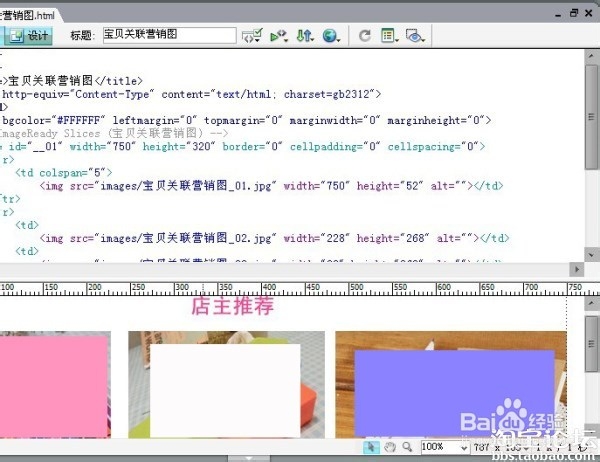The height and width of the screenshot is (462, 600).
Task: Open the view options list icon menu
Action: 390,36
